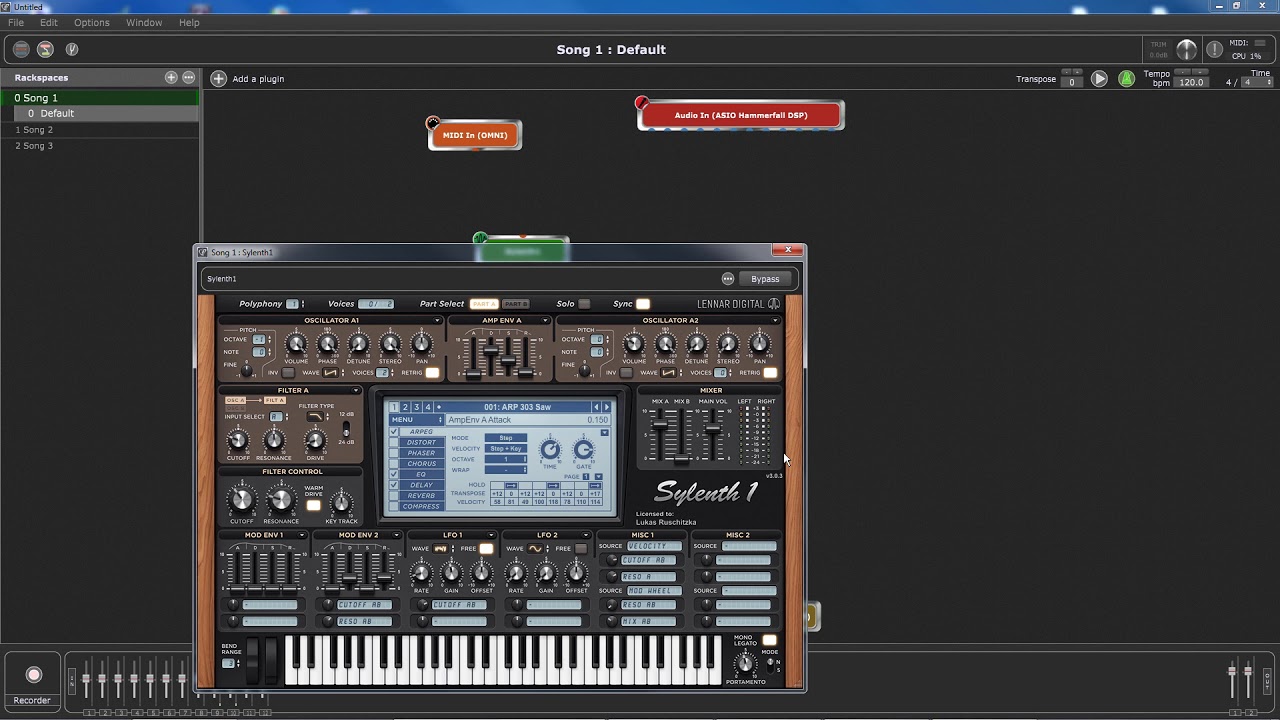Click the LFO 2 sine wave icon

(x=535, y=549)
